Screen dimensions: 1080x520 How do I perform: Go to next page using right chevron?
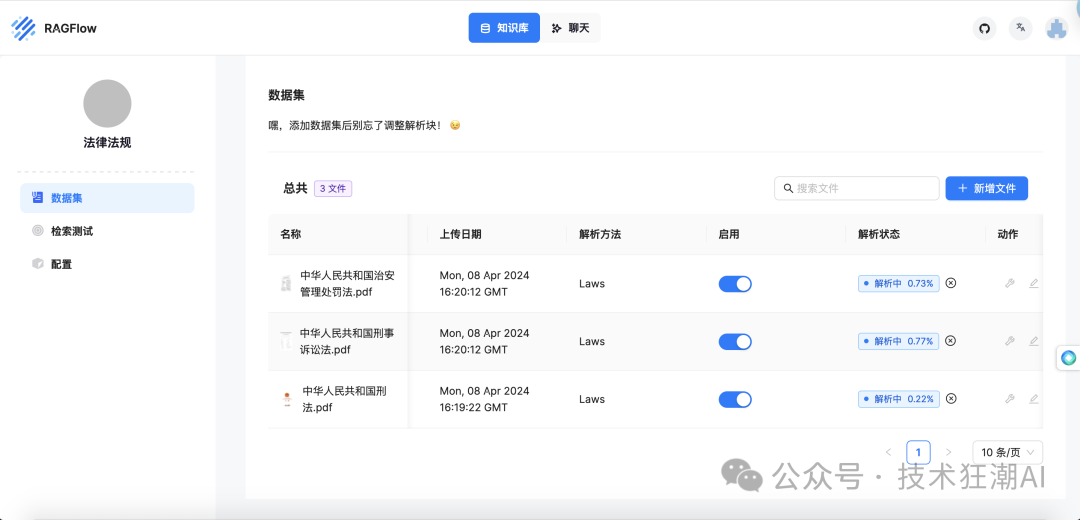tap(949, 452)
